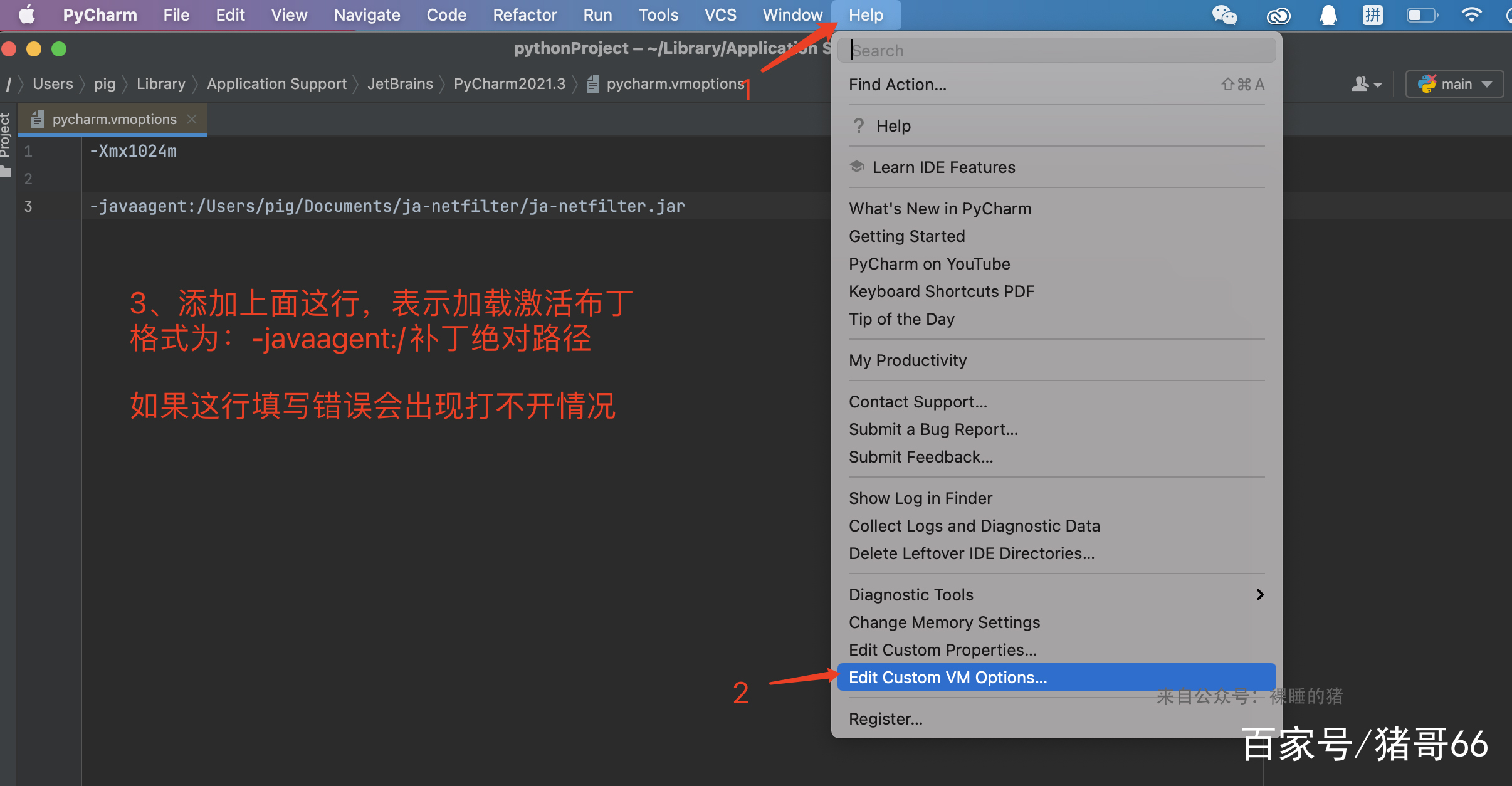Open the Creative Cloud menu bar icon

point(1278,15)
